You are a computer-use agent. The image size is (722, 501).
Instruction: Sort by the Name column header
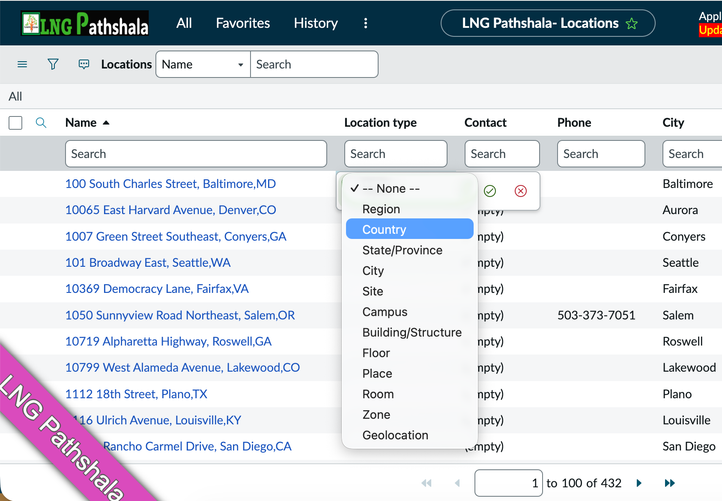80,123
